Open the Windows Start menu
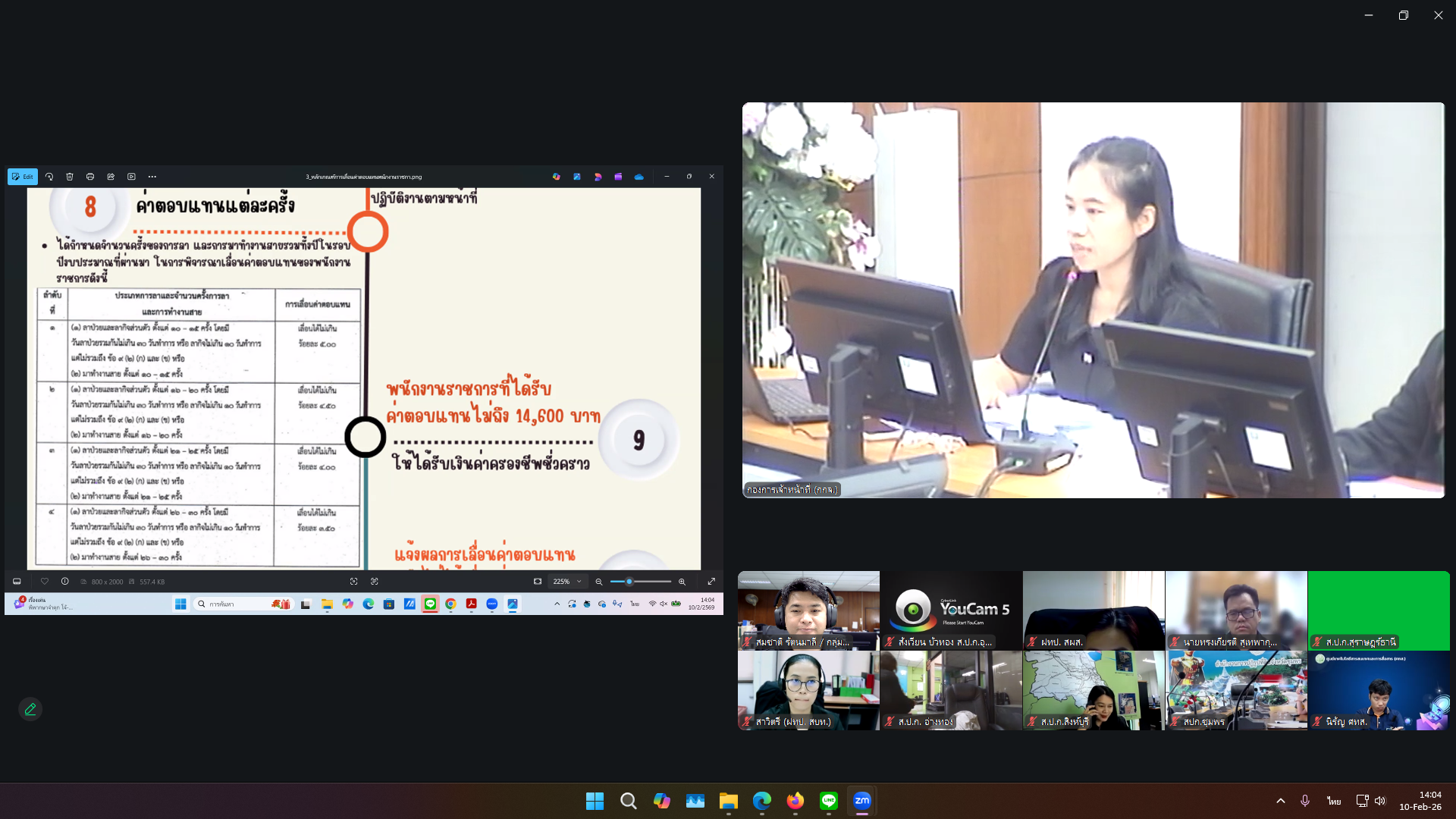 pos(595,801)
